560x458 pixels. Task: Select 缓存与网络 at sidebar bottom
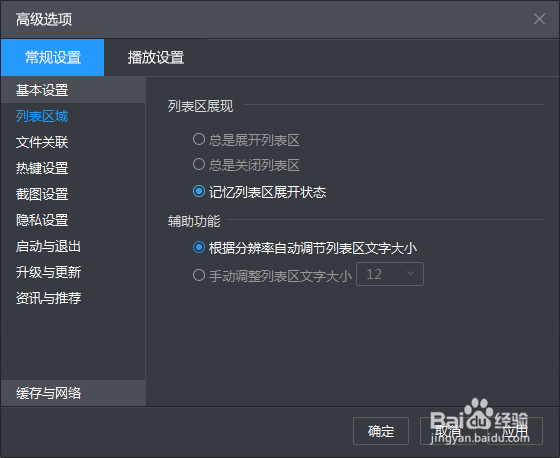(x=73, y=393)
